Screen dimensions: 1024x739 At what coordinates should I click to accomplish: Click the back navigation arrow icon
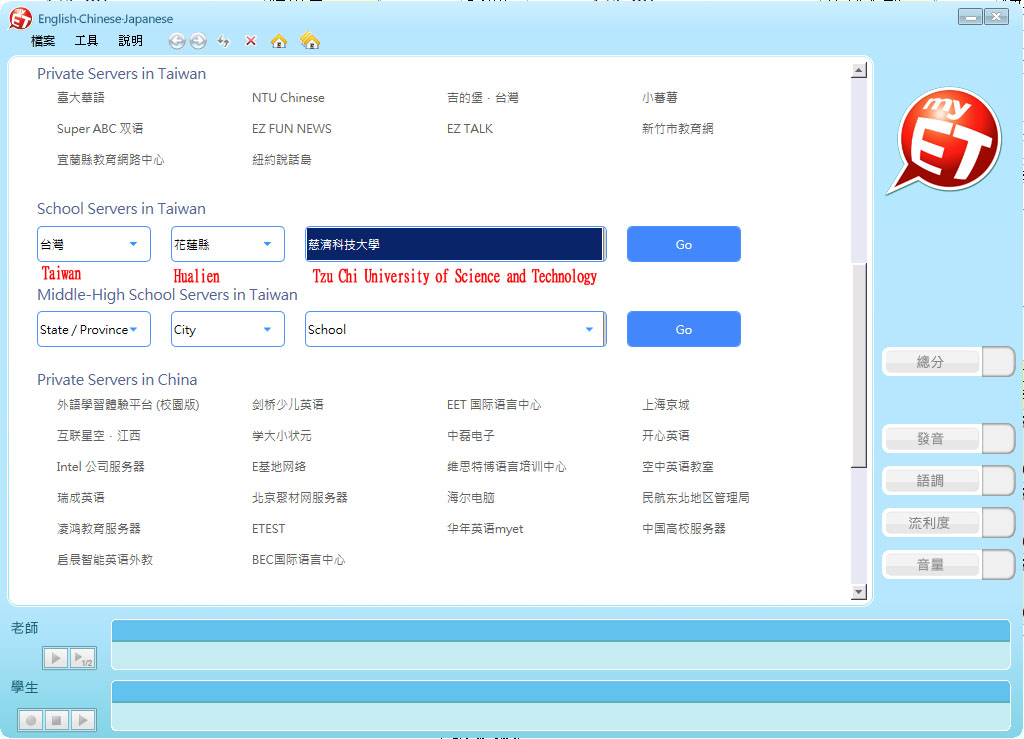point(176,41)
